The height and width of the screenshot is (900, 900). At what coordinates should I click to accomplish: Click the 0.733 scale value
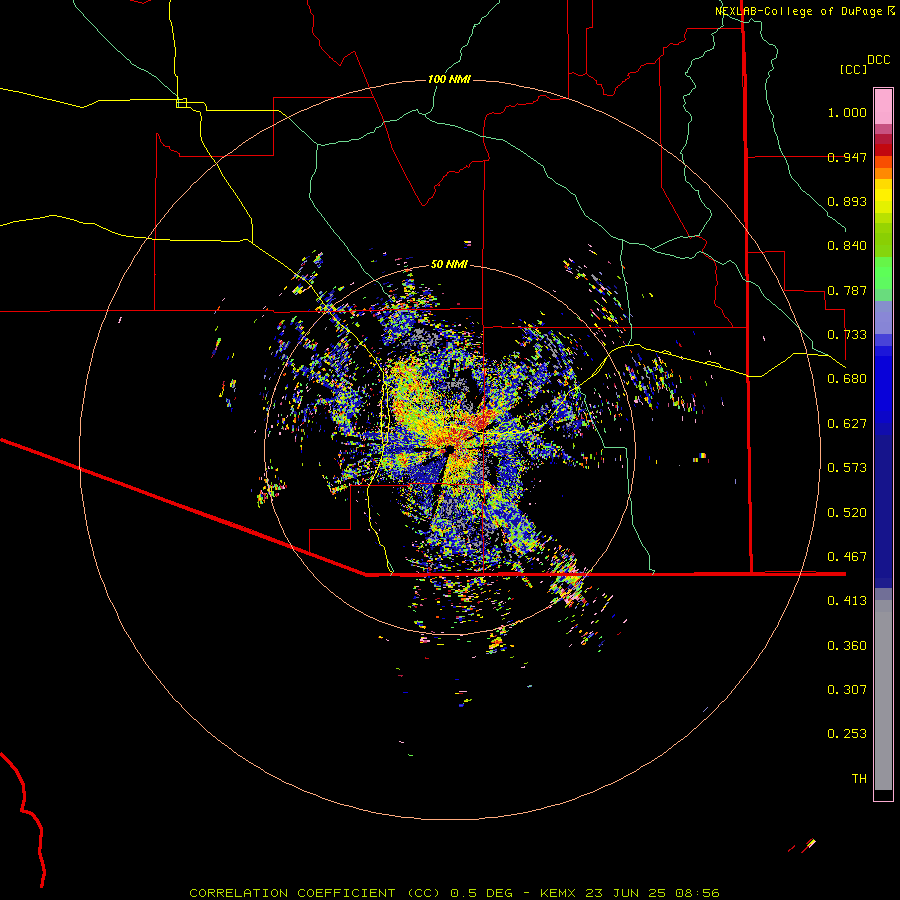coord(847,335)
